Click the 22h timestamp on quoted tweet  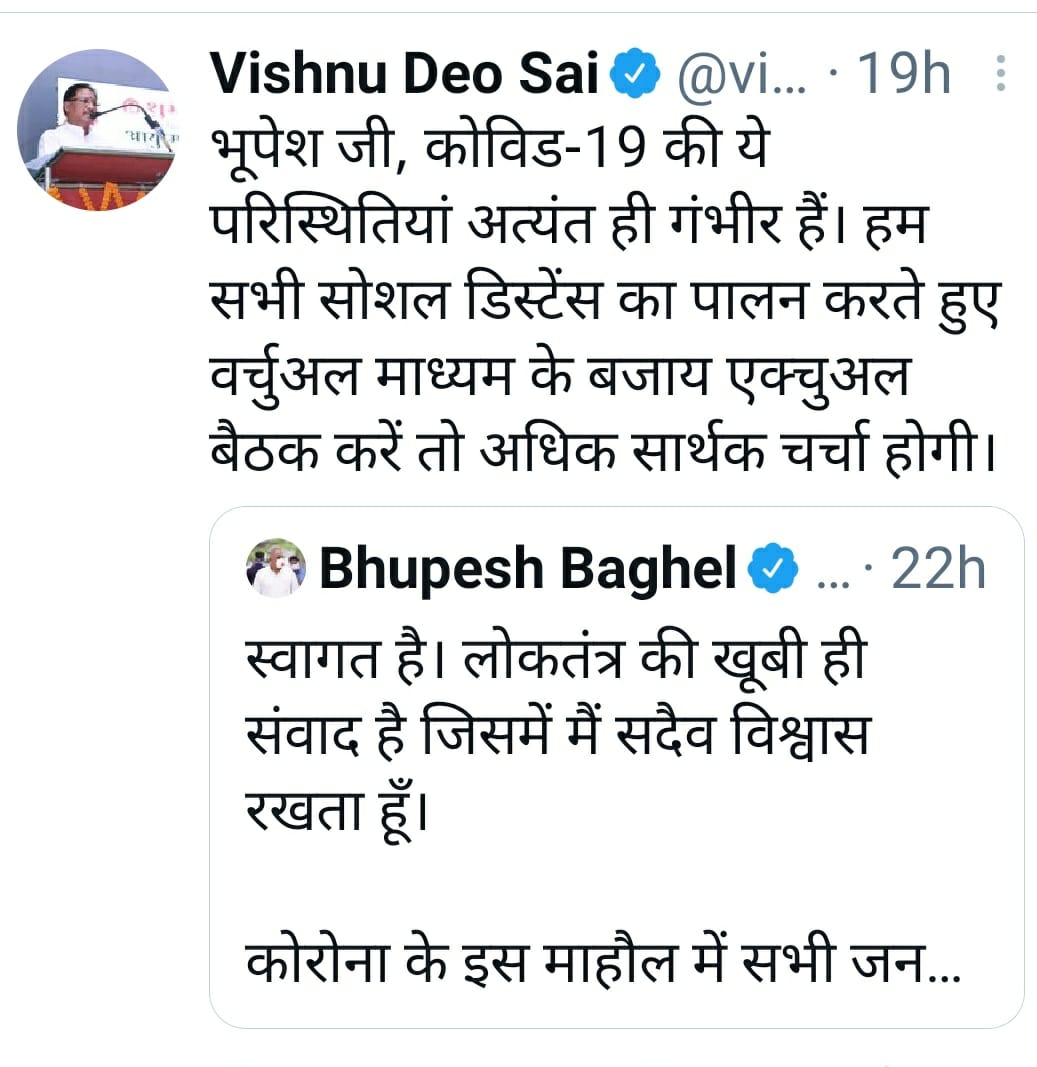click(937, 569)
